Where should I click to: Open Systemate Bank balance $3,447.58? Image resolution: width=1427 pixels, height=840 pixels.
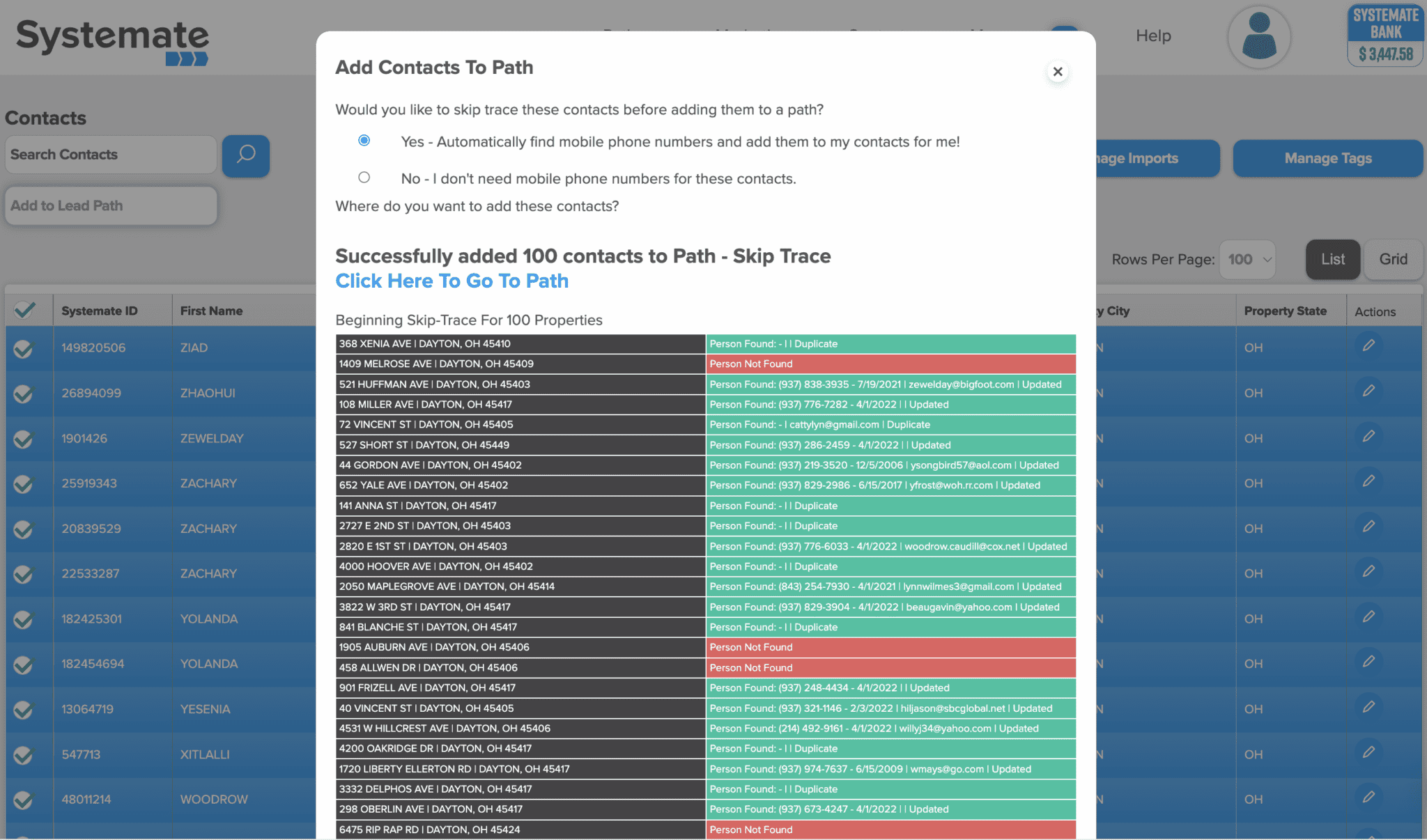tap(1385, 35)
